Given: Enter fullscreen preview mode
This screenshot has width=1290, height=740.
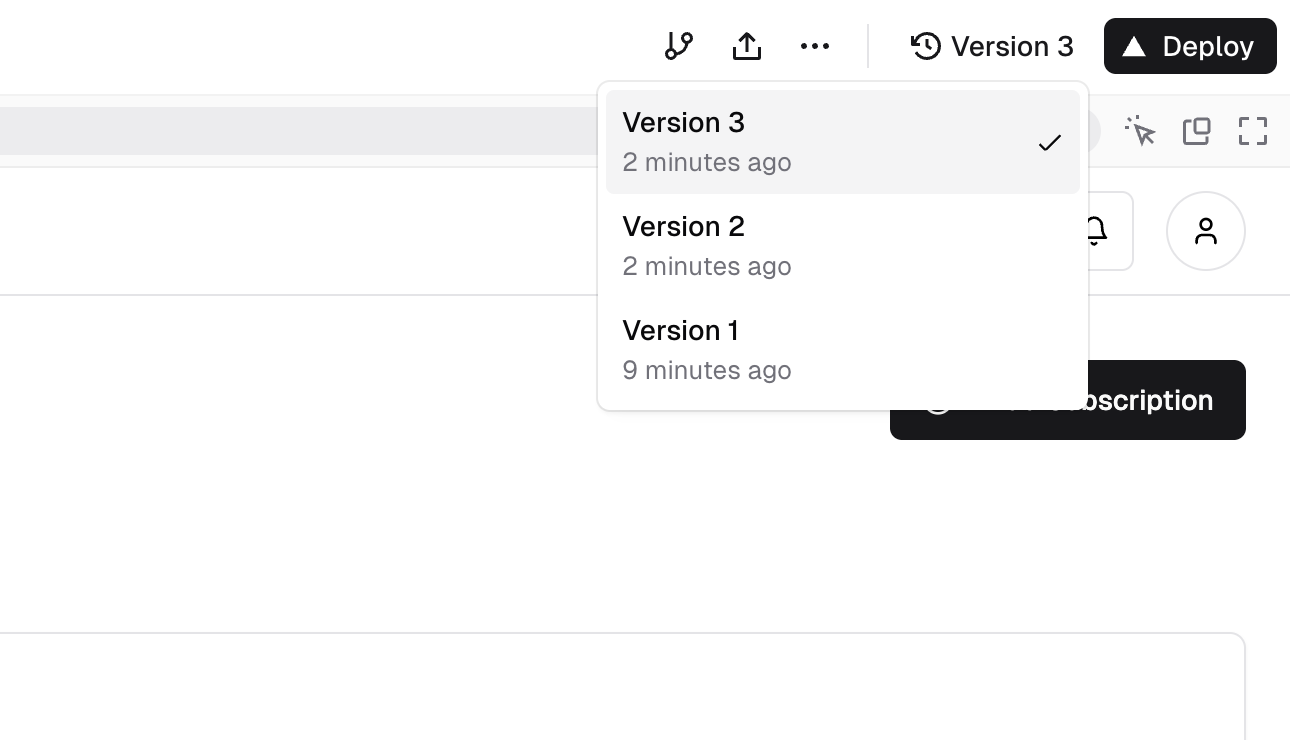Looking at the screenshot, I should (x=1253, y=131).
